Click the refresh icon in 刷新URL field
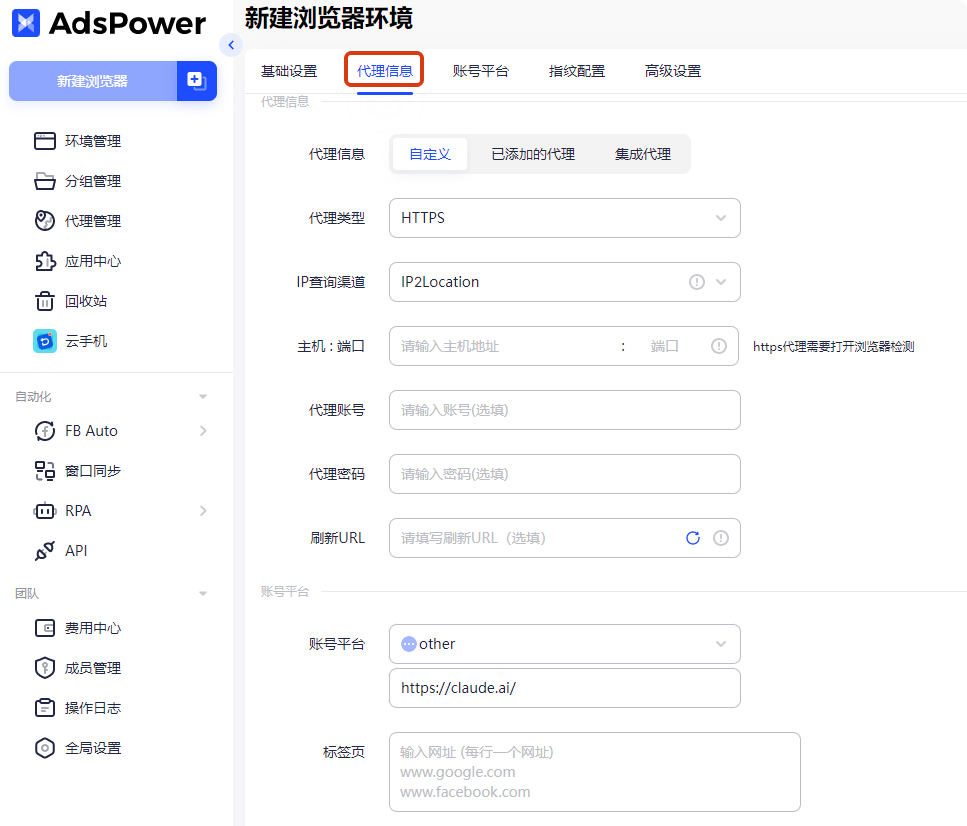967x826 pixels. (x=692, y=538)
